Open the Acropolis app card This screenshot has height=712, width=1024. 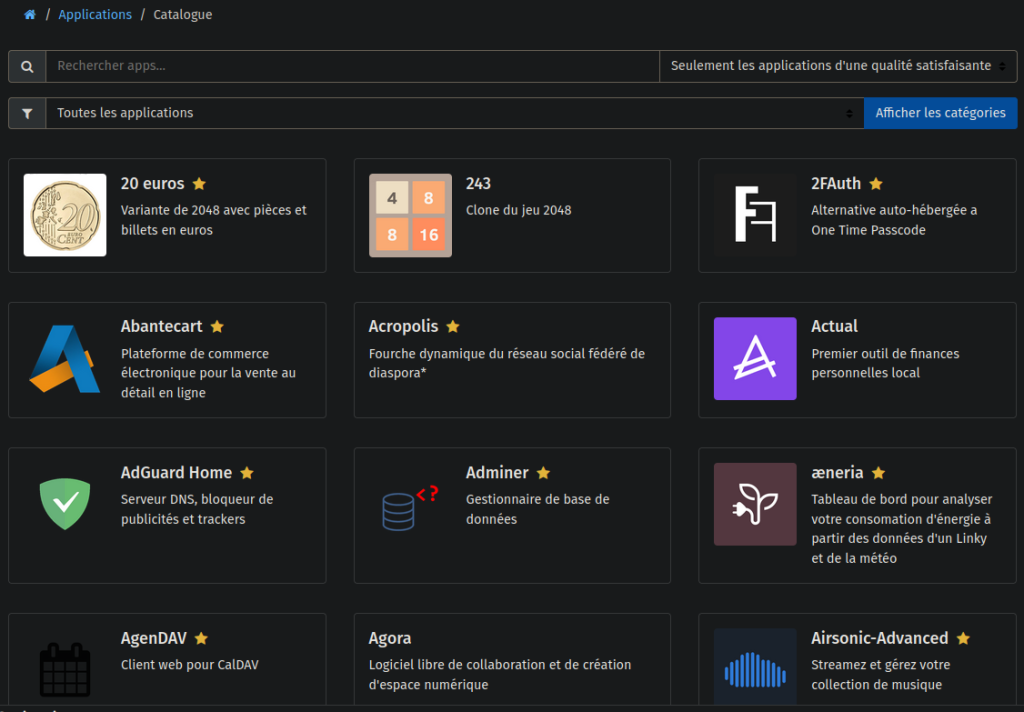[512, 360]
